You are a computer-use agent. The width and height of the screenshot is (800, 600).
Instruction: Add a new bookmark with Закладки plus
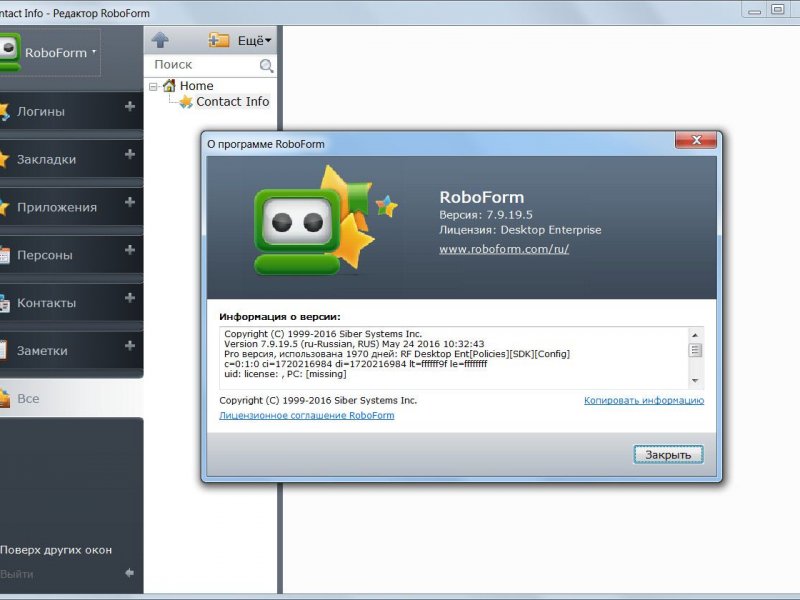130,154
